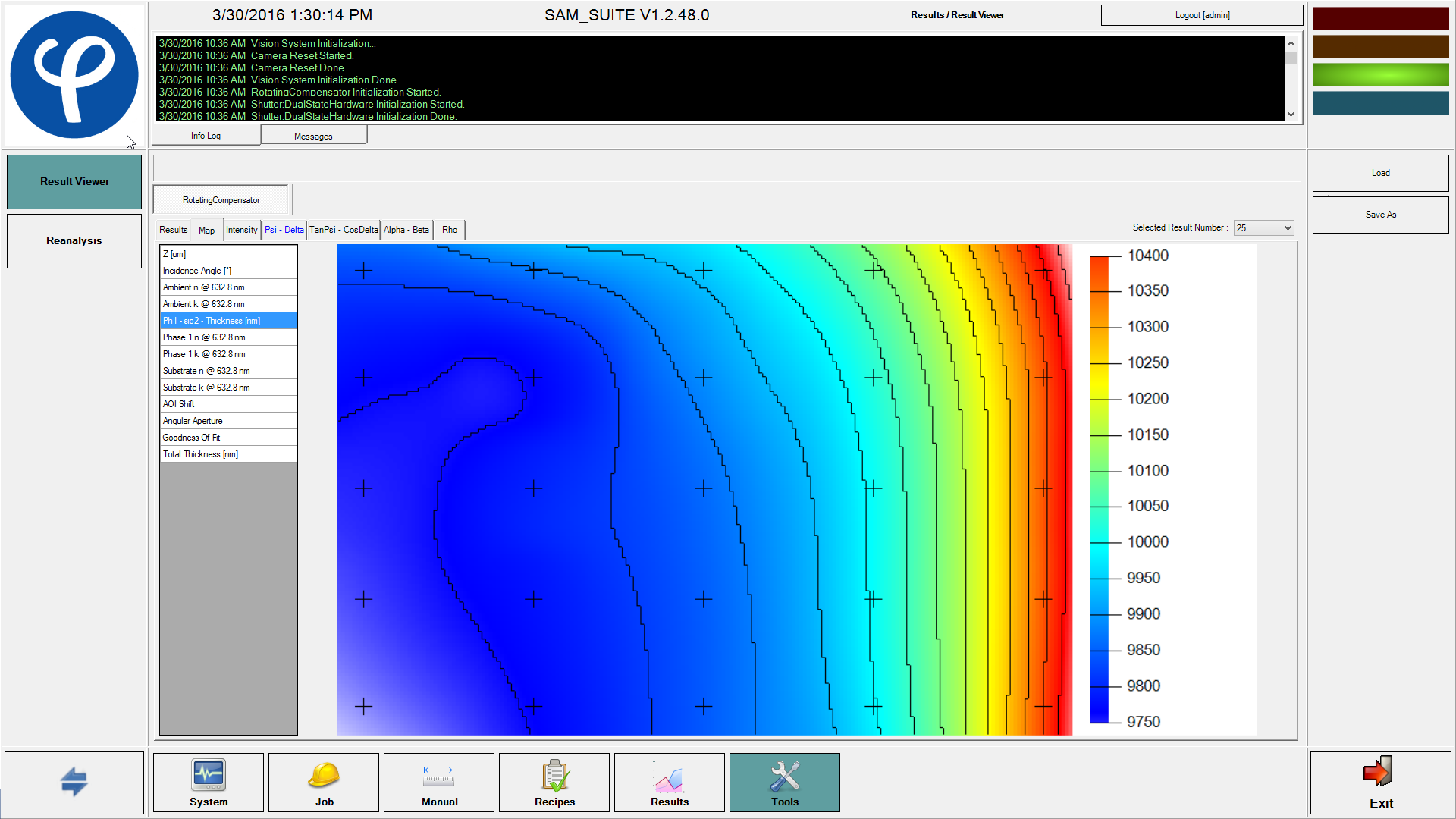Click the teal status indicator
Image resolution: width=1456 pixels, height=819 pixels.
point(1381,102)
